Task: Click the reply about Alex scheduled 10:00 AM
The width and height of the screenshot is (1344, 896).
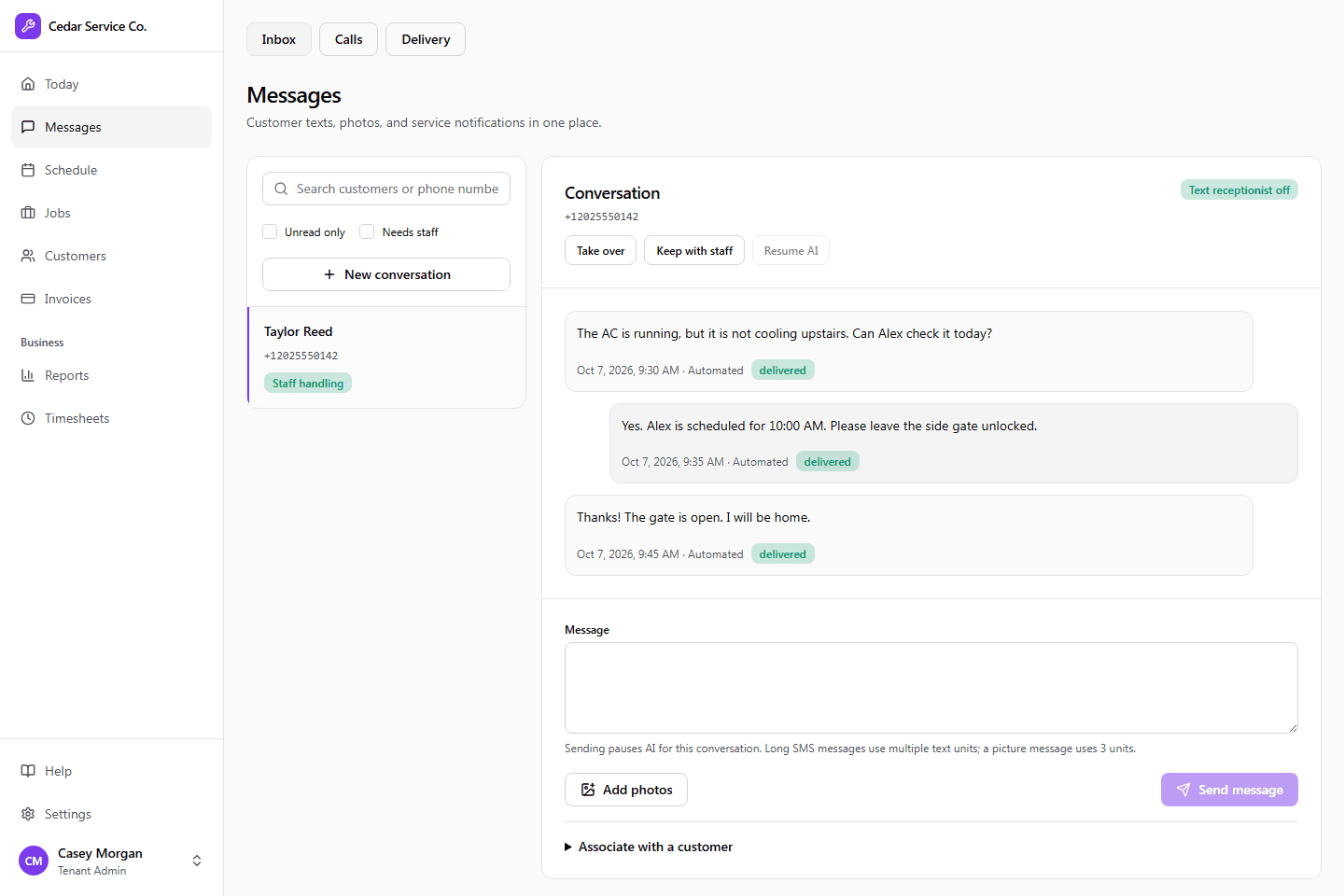Action: (954, 443)
